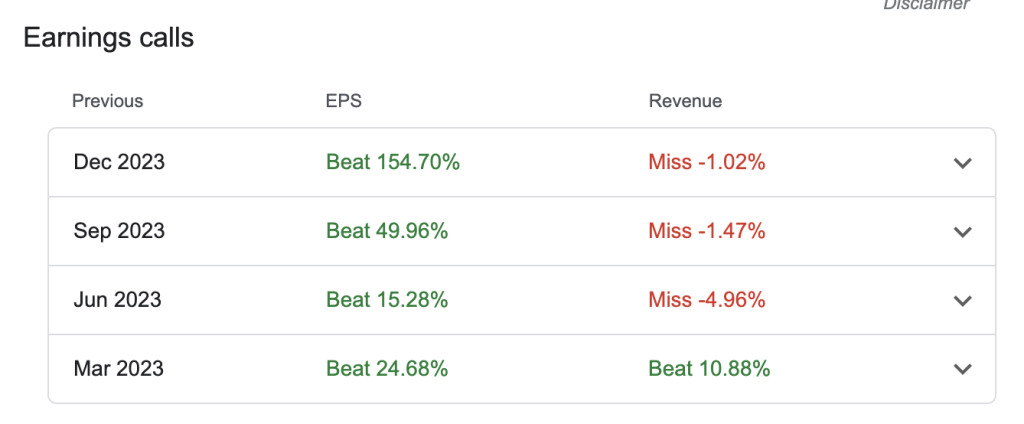
Task: Click the Miss -1.02% revenue value
Action: pyautogui.click(x=707, y=162)
